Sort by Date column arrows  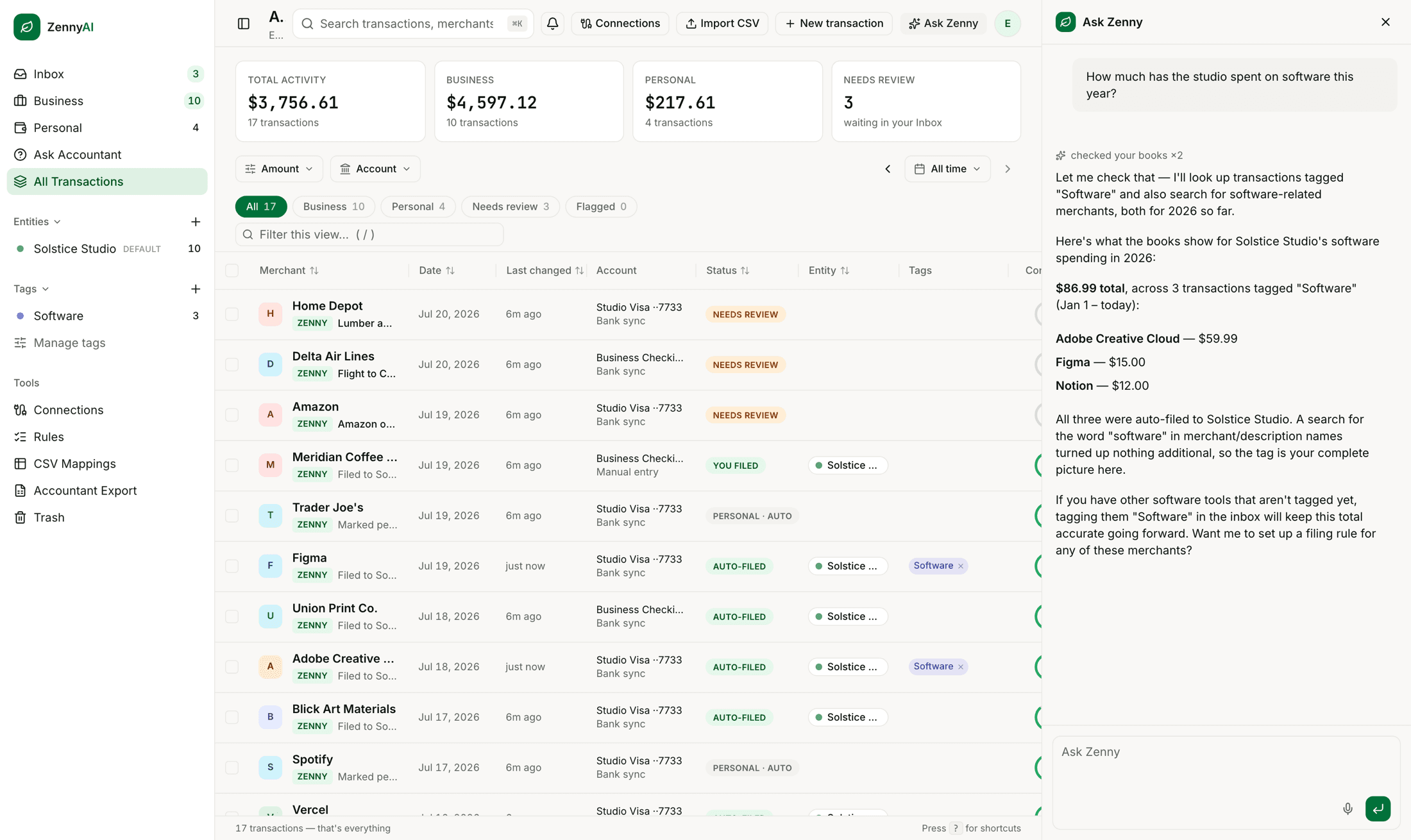coord(450,271)
